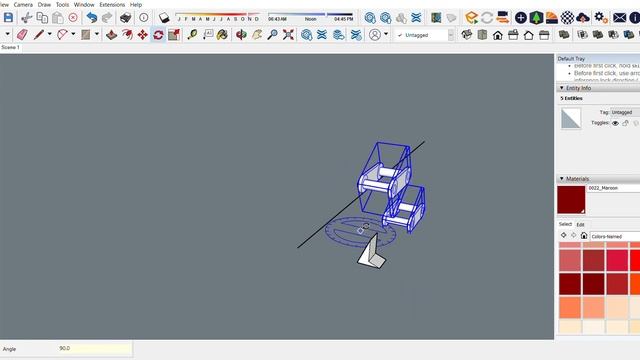Toggle shadows display button

(164, 18)
